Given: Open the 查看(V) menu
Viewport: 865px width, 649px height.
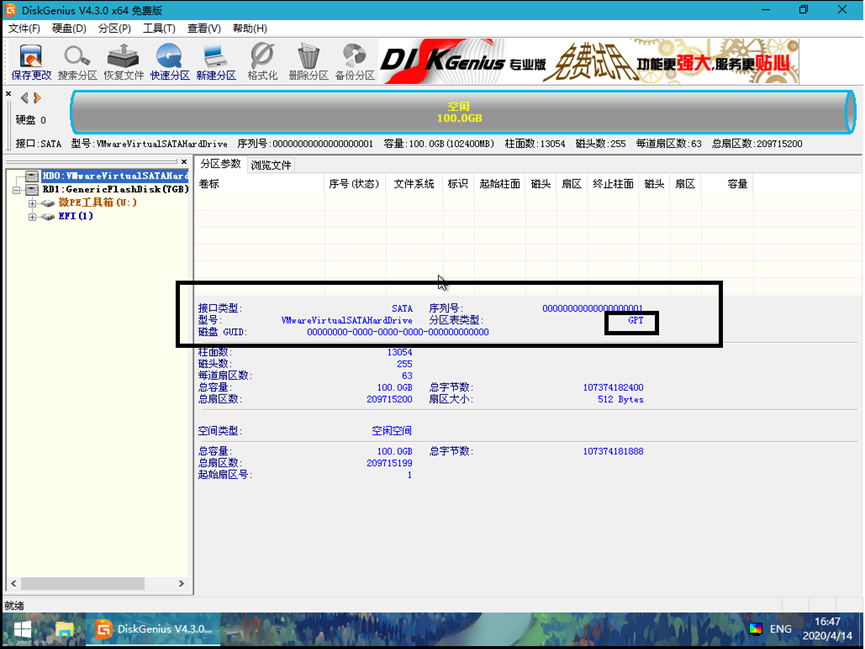Looking at the screenshot, I should 204,28.
